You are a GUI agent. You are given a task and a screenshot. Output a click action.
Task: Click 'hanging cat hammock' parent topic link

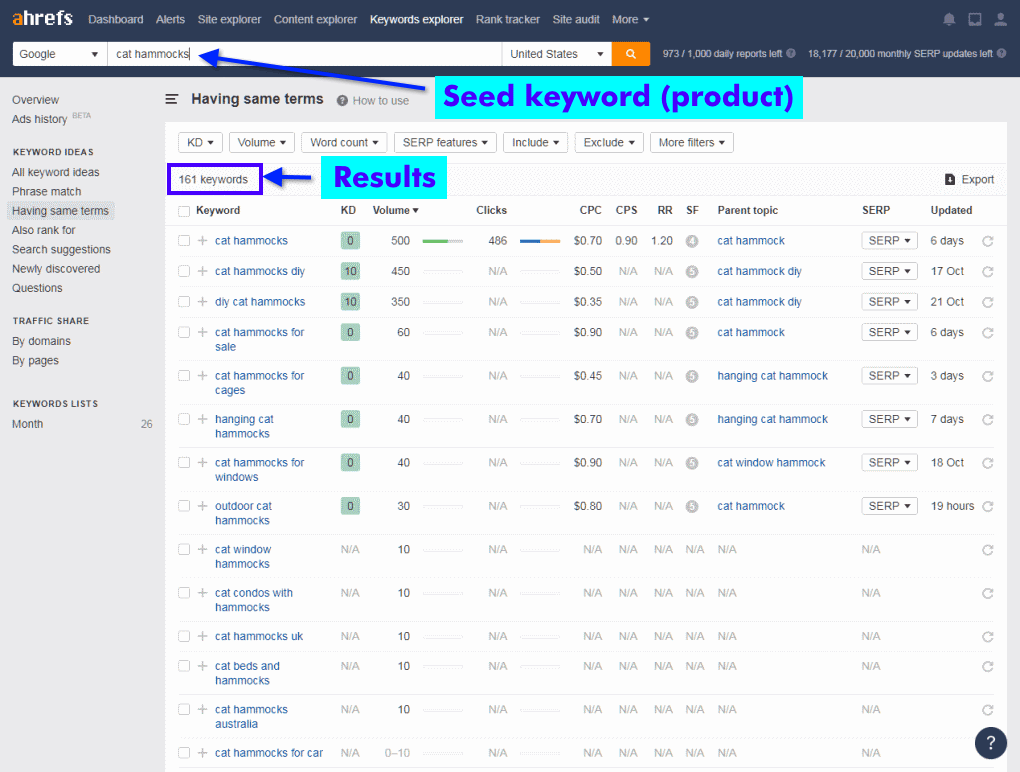click(772, 376)
